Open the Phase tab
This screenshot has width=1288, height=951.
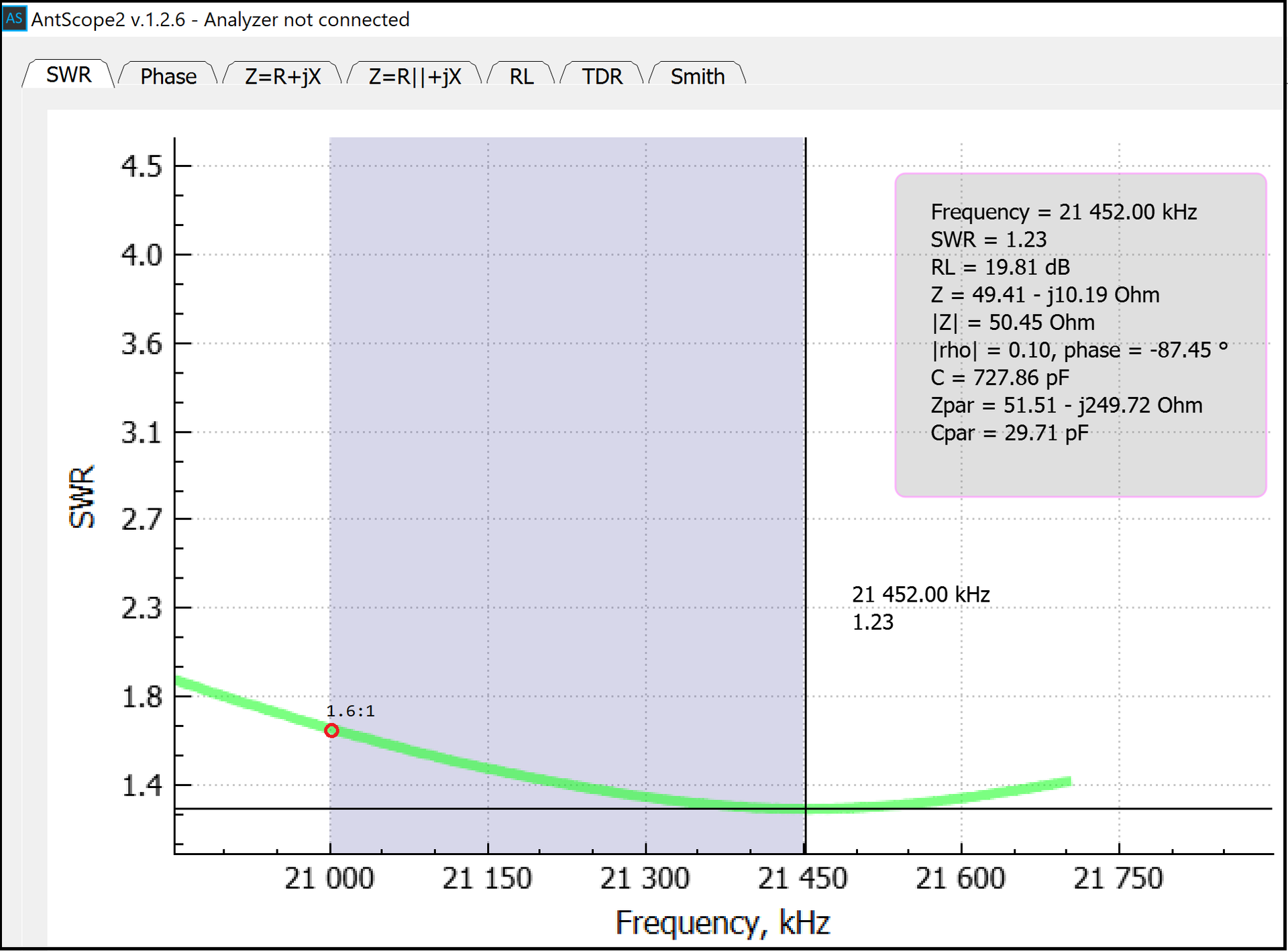coord(168,76)
